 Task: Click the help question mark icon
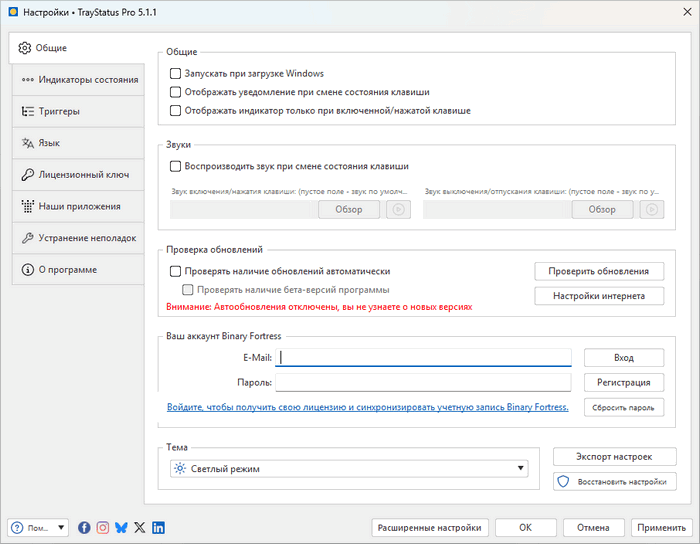(17, 527)
